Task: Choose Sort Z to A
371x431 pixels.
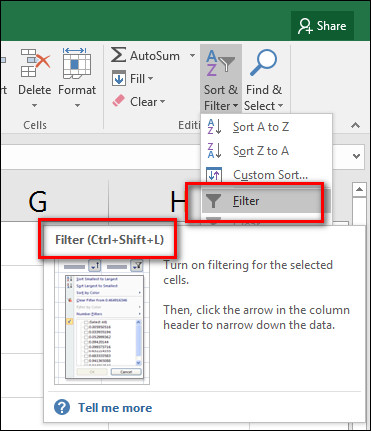Action: [266, 151]
